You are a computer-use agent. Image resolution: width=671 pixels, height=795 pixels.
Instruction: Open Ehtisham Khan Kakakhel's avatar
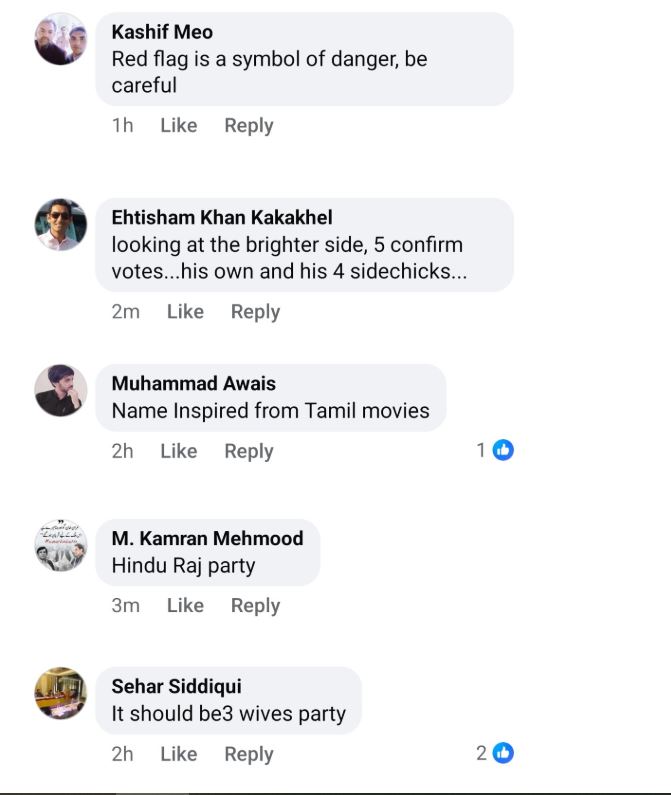pos(61,225)
